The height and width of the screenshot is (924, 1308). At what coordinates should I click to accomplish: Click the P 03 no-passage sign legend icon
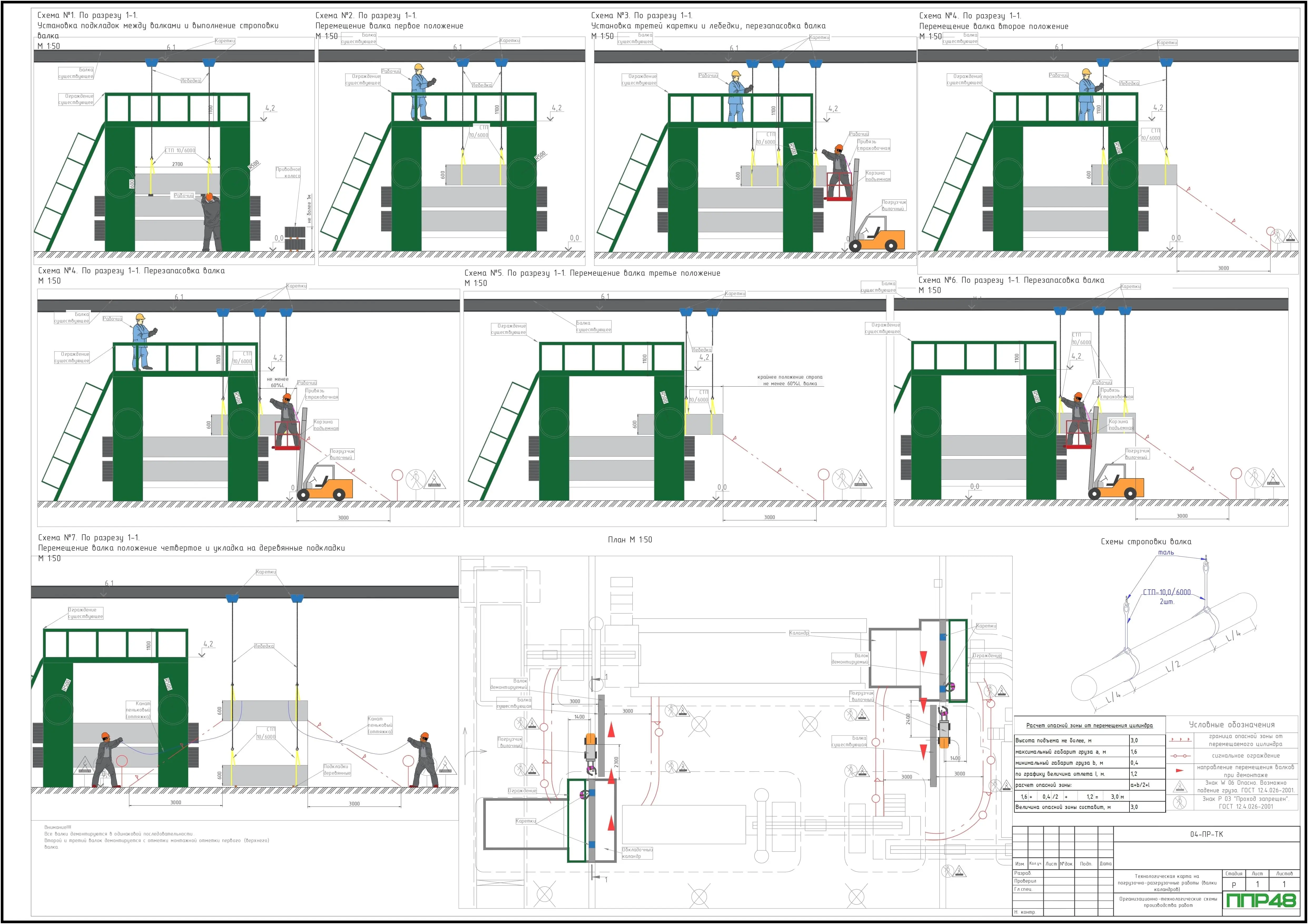[1180, 803]
